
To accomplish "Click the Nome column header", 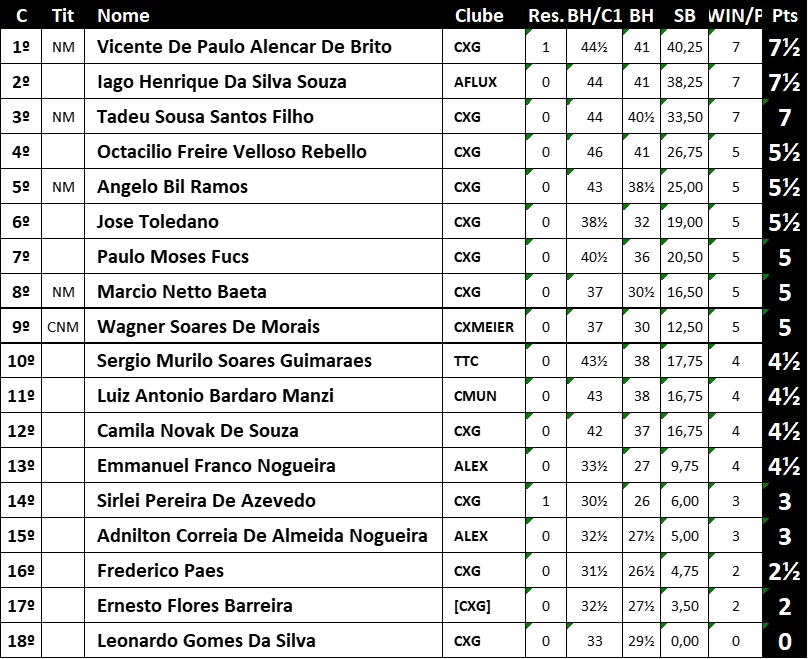I will (x=123, y=15).
